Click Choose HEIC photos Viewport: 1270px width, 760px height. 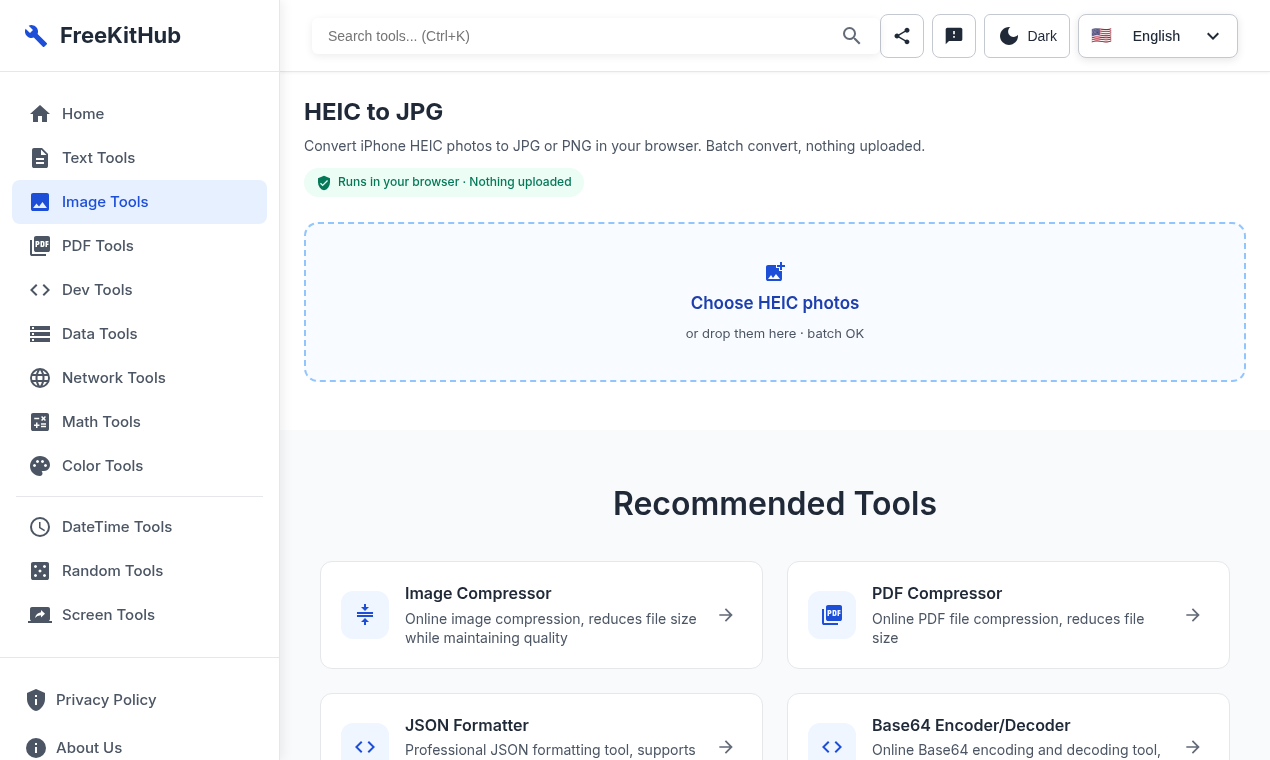click(775, 303)
